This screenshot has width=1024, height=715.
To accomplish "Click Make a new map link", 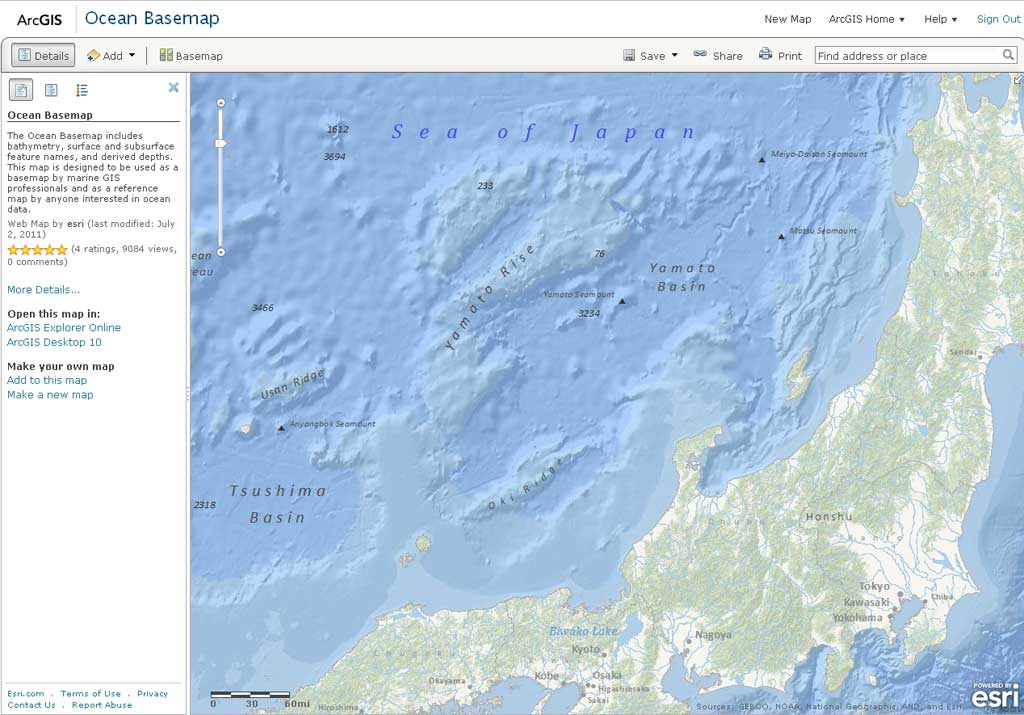I will [x=50, y=394].
